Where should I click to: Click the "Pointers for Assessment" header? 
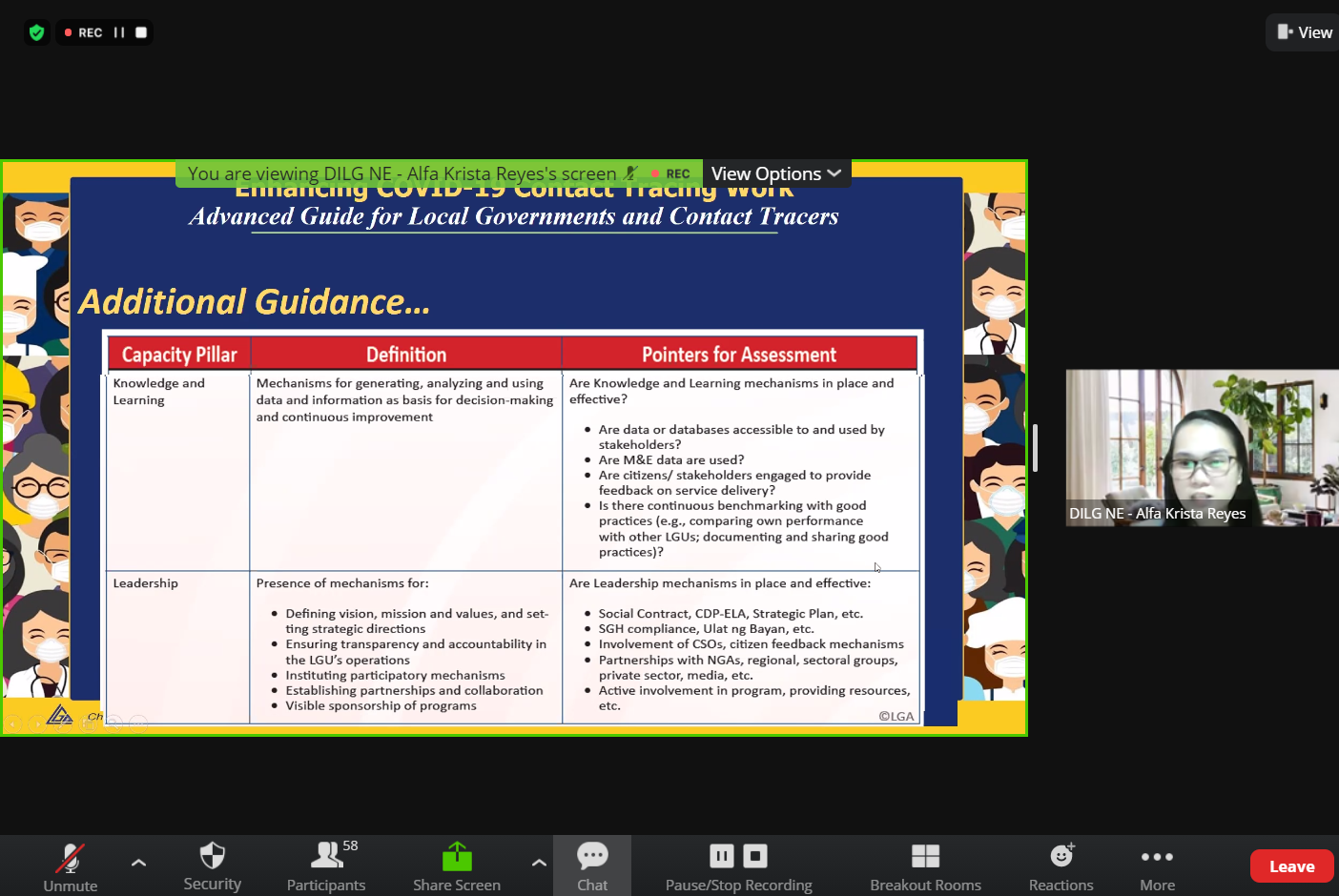(x=739, y=355)
